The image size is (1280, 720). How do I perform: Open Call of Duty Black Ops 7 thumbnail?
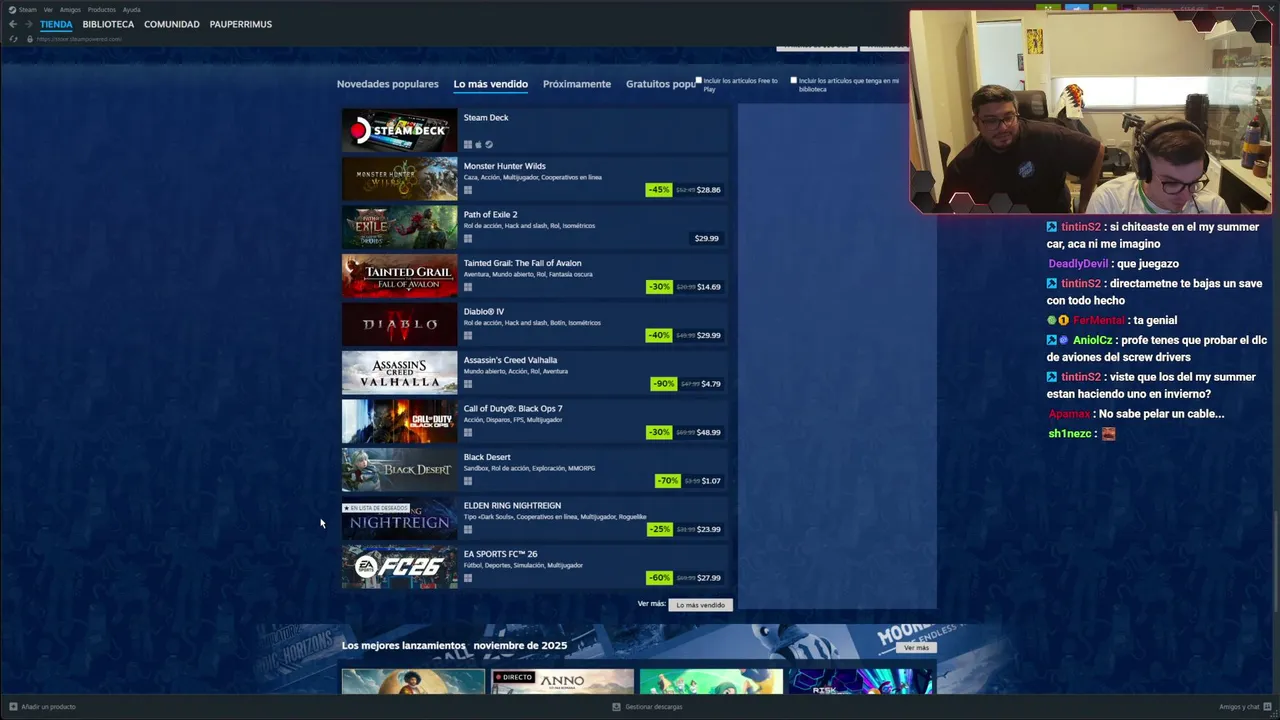click(399, 422)
